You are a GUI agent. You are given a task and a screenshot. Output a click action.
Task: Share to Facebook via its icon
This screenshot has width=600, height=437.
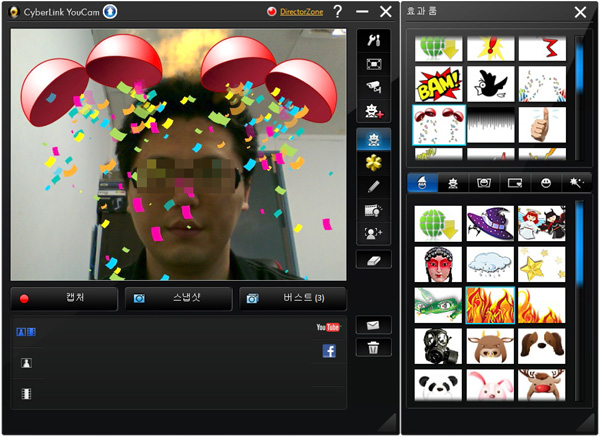329,351
